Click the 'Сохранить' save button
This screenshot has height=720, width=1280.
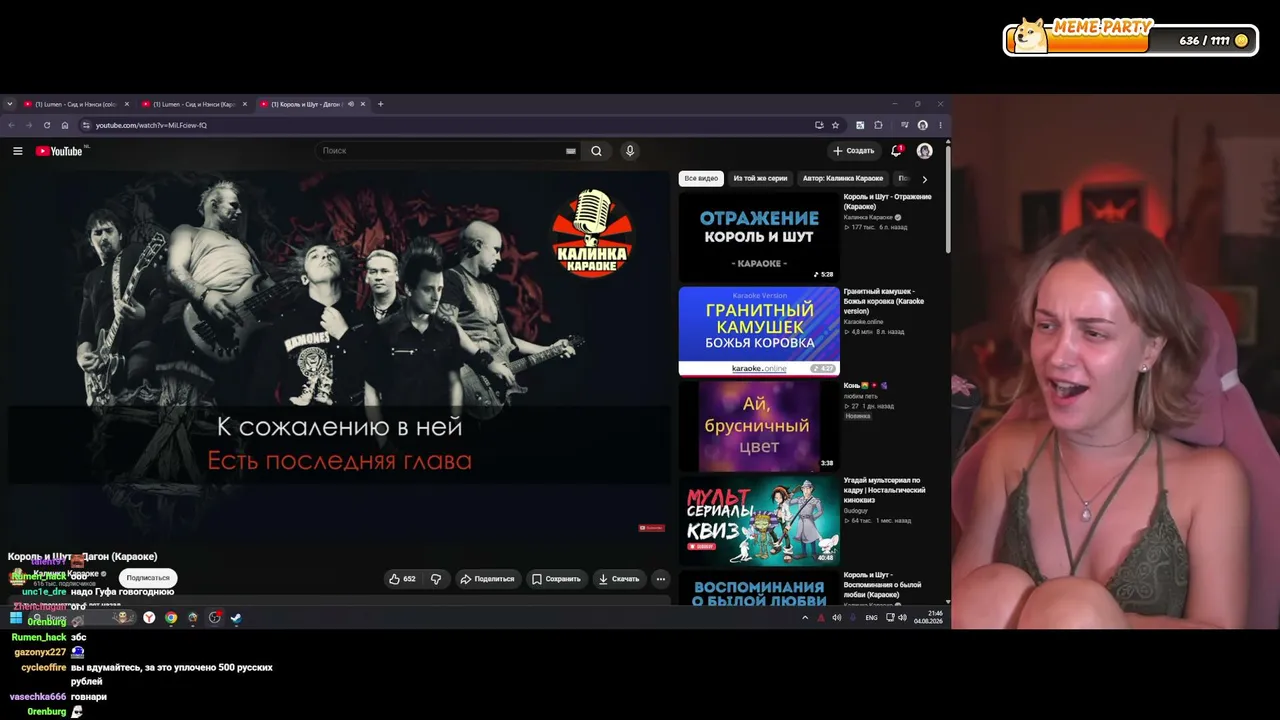click(556, 579)
